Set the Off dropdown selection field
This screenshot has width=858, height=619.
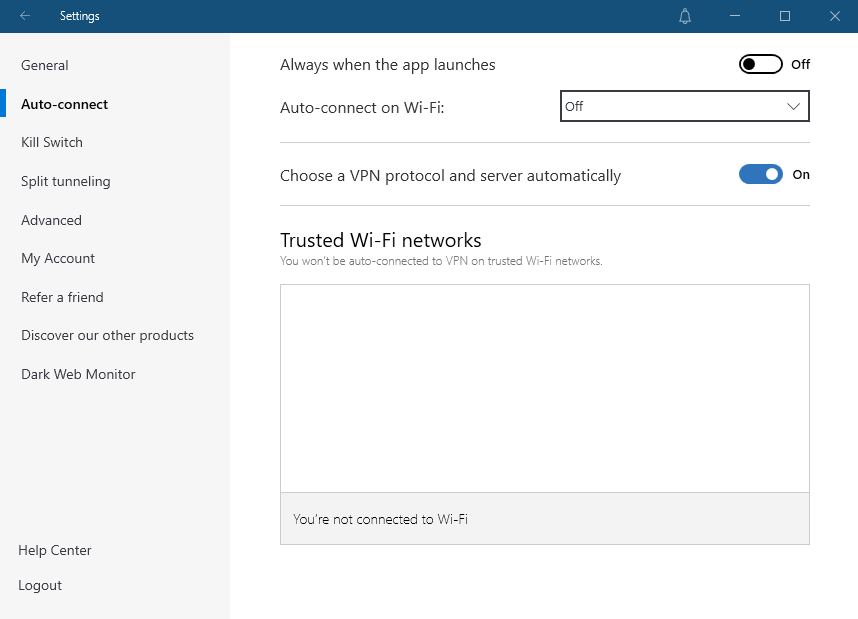660,105
